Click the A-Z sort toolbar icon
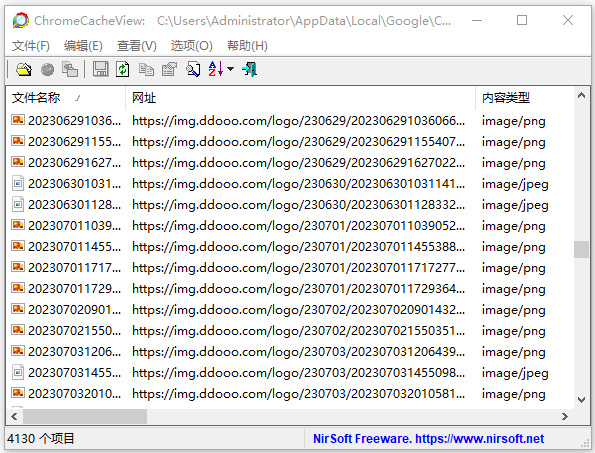 (216, 69)
